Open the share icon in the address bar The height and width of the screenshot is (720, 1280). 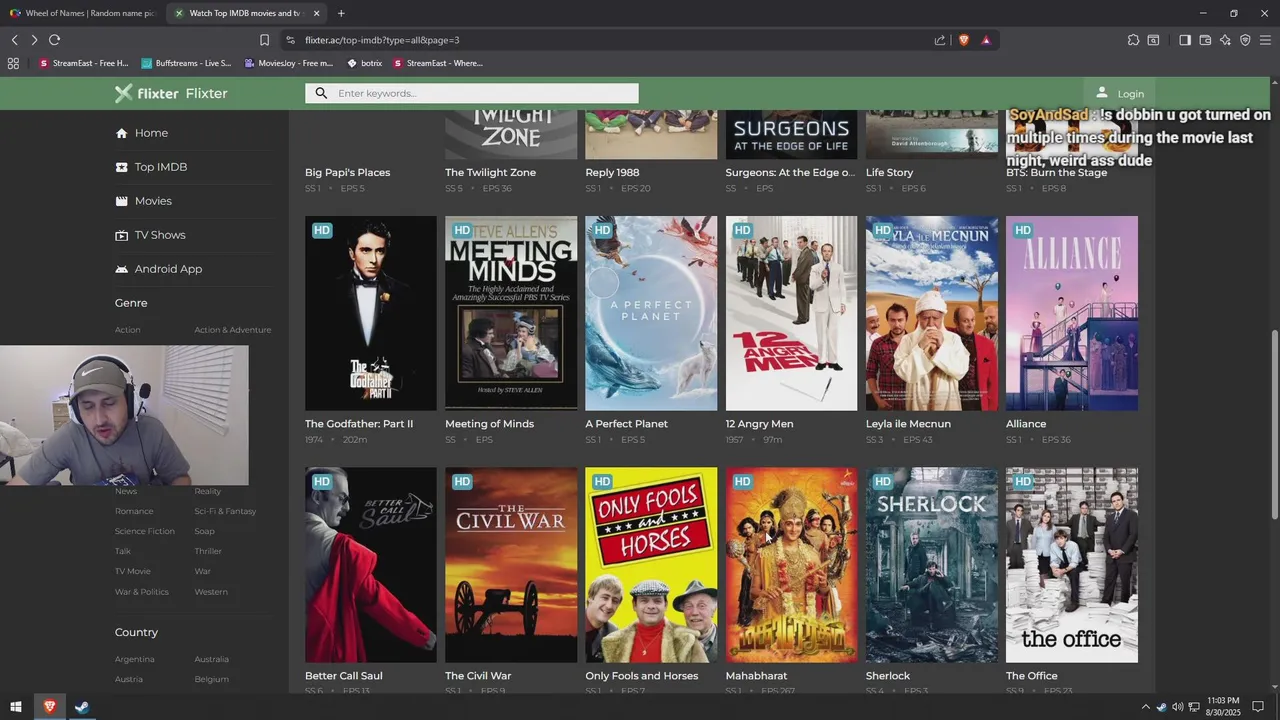[940, 40]
